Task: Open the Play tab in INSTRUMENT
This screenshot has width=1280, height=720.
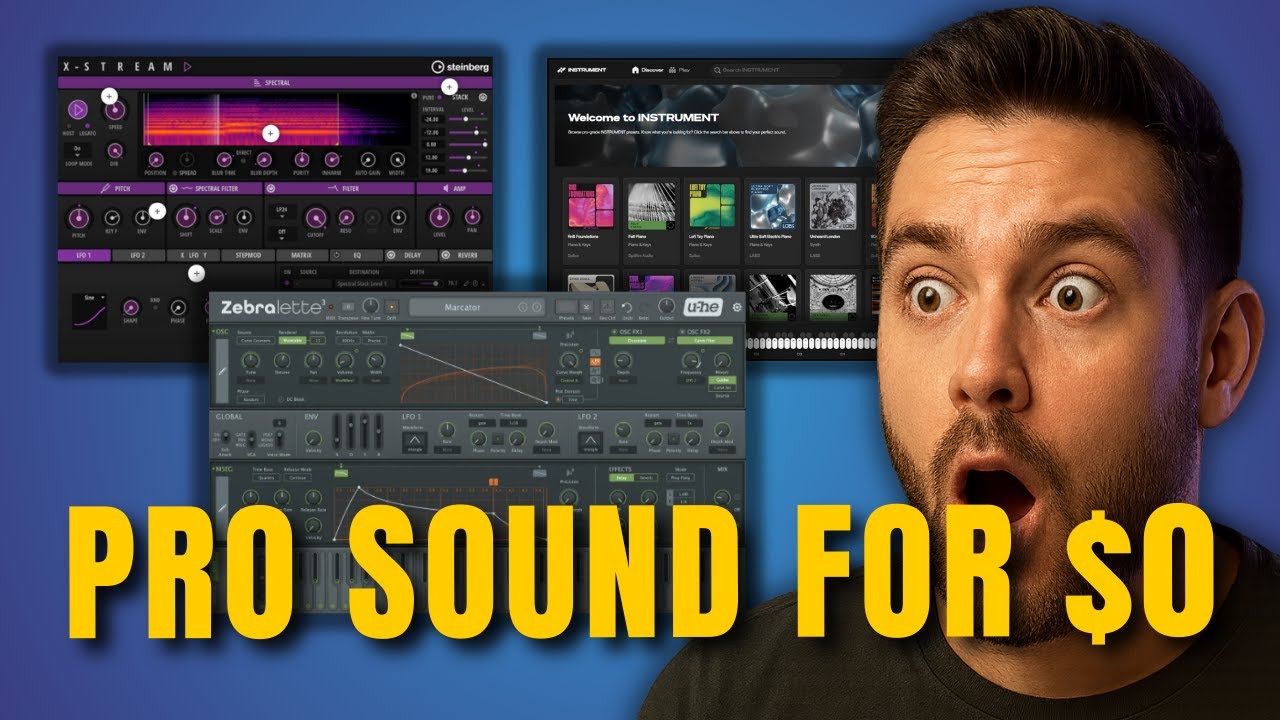Action: pos(679,70)
